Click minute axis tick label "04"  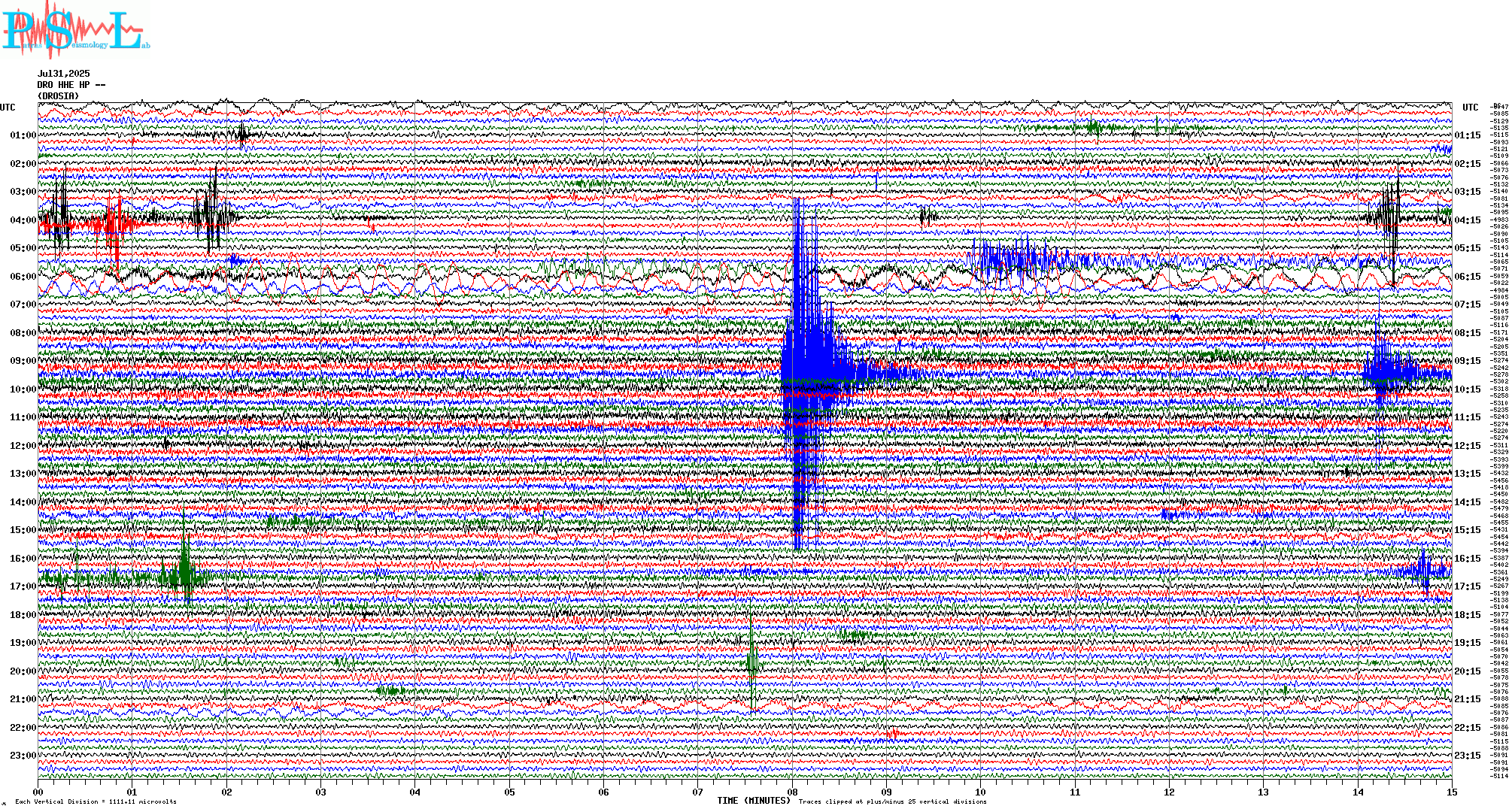click(x=415, y=792)
